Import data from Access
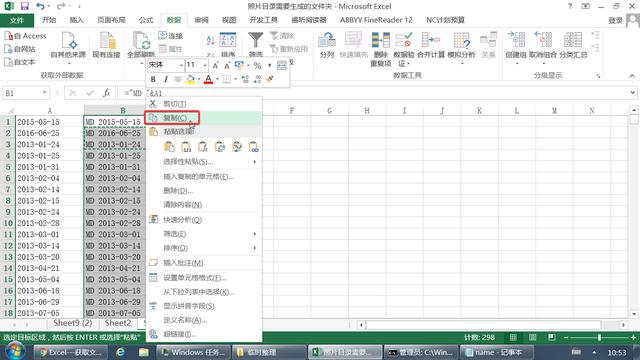 pyautogui.click(x=25, y=36)
